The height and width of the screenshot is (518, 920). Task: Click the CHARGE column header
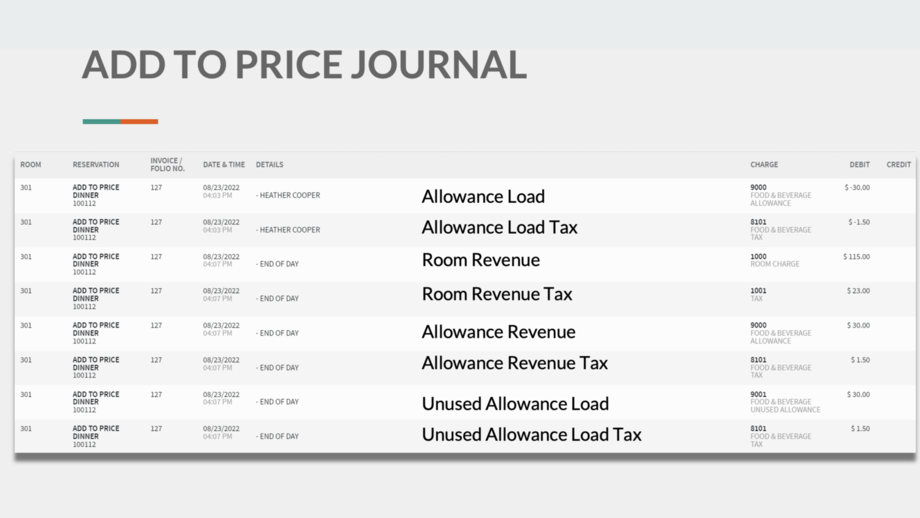point(764,165)
